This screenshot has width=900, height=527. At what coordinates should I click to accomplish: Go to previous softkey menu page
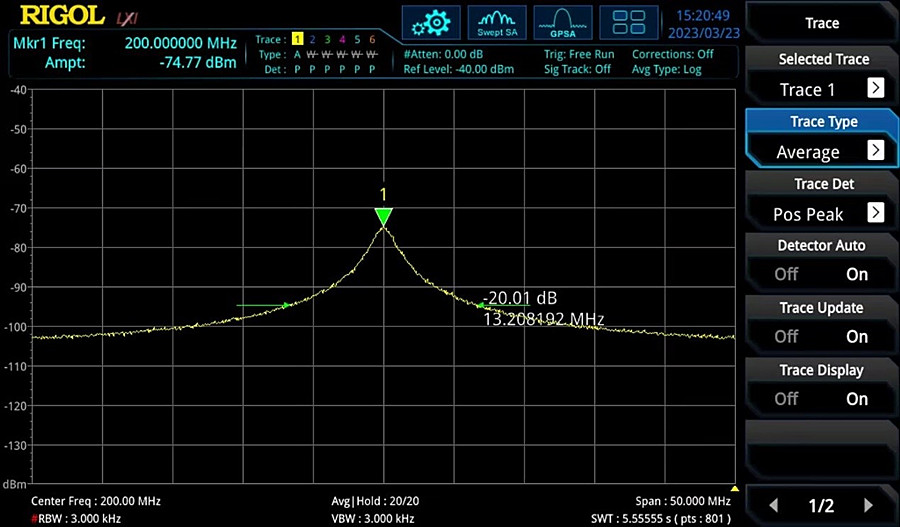[773, 505]
